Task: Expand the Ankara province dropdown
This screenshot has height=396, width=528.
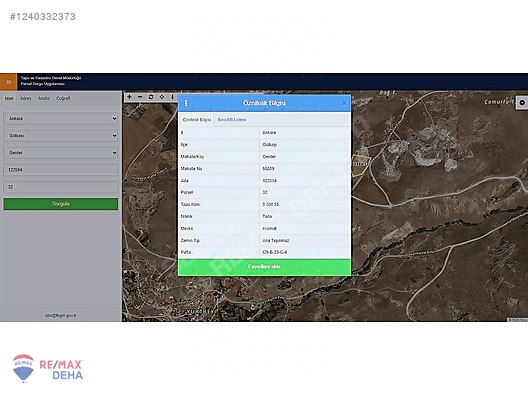Action: point(61,119)
